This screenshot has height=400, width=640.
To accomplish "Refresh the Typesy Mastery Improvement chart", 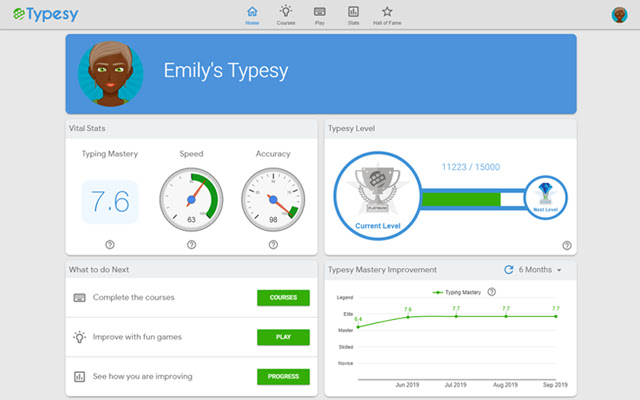I will (509, 269).
